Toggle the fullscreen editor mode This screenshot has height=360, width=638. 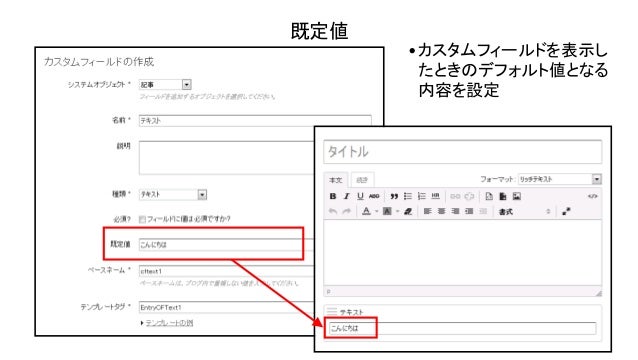click(566, 212)
